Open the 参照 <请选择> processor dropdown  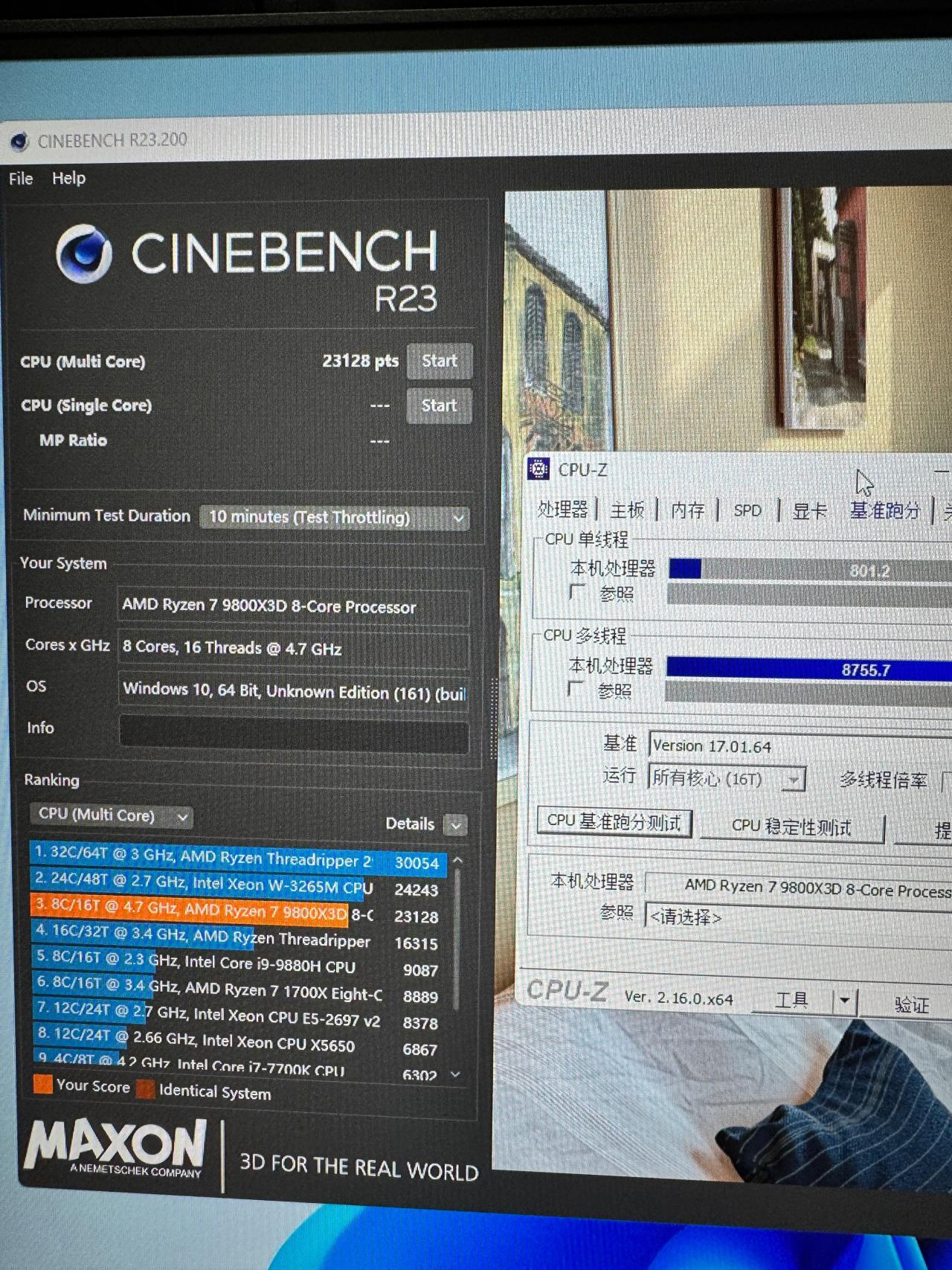coord(798,917)
